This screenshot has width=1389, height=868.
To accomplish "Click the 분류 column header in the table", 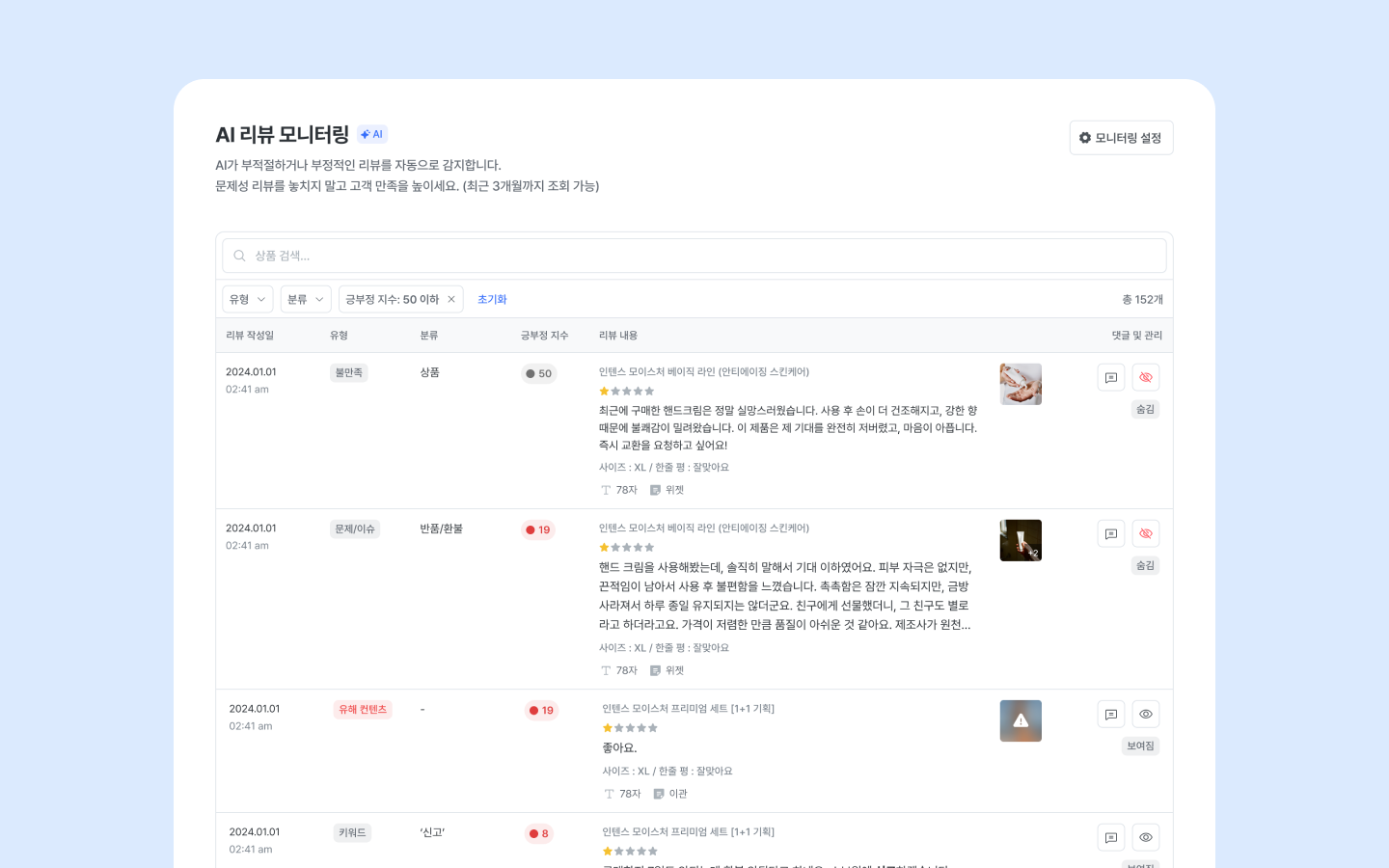I will point(429,336).
